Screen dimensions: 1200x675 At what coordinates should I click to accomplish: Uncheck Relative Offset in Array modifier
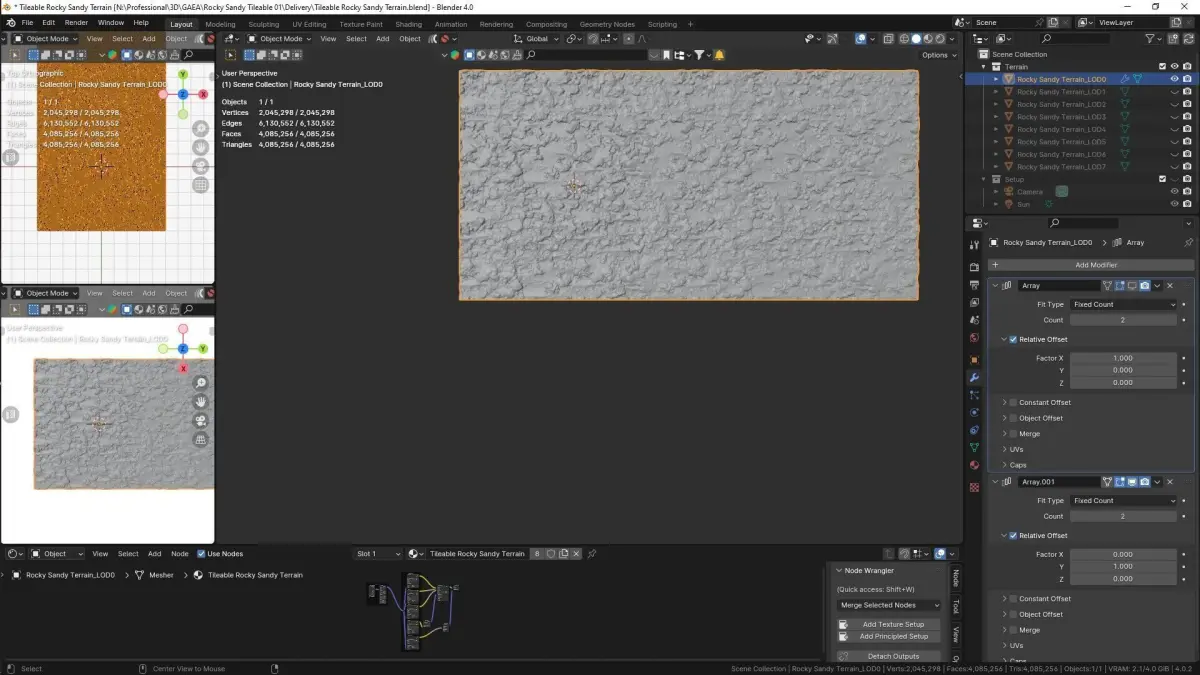click(x=1013, y=339)
